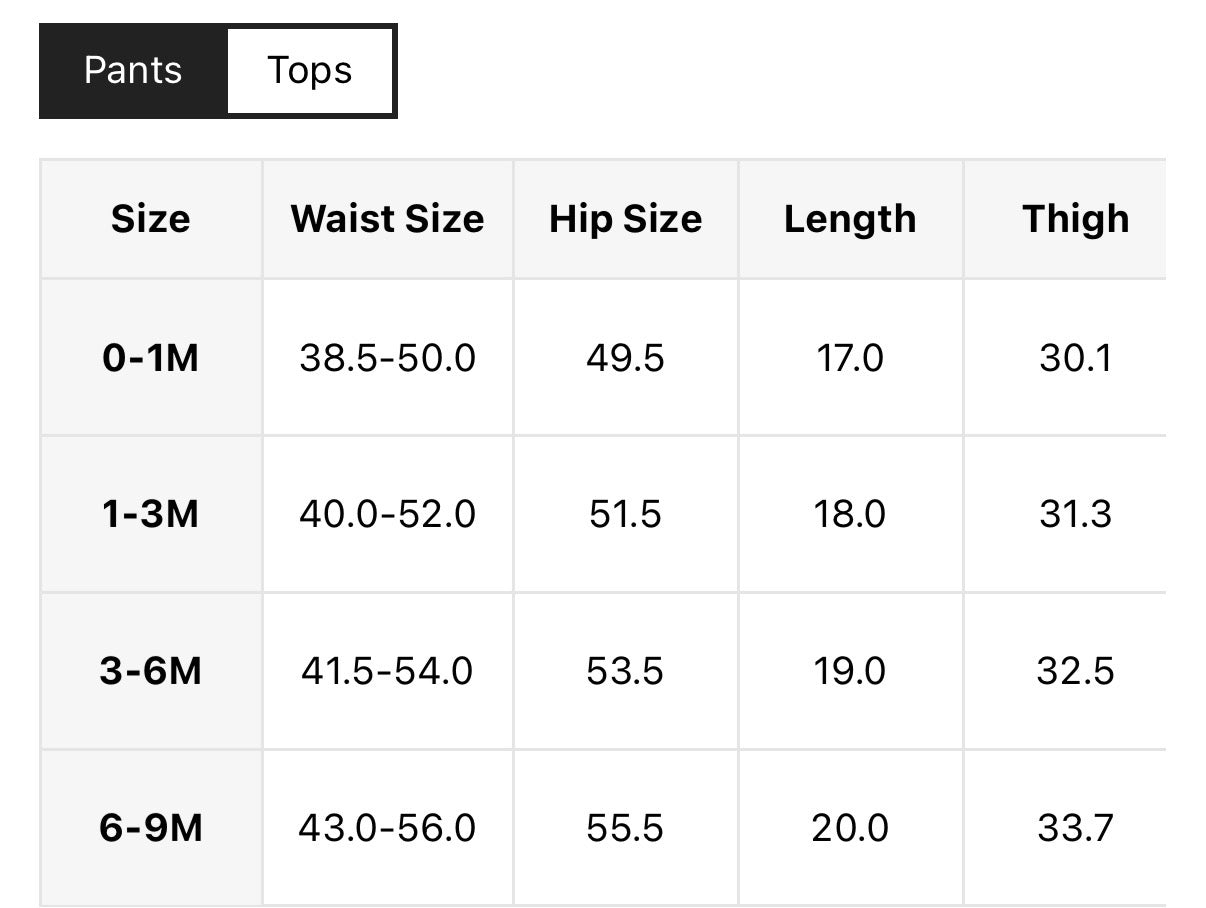Click the Waist Size column header
The width and height of the screenshot is (1206, 908).
387,219
